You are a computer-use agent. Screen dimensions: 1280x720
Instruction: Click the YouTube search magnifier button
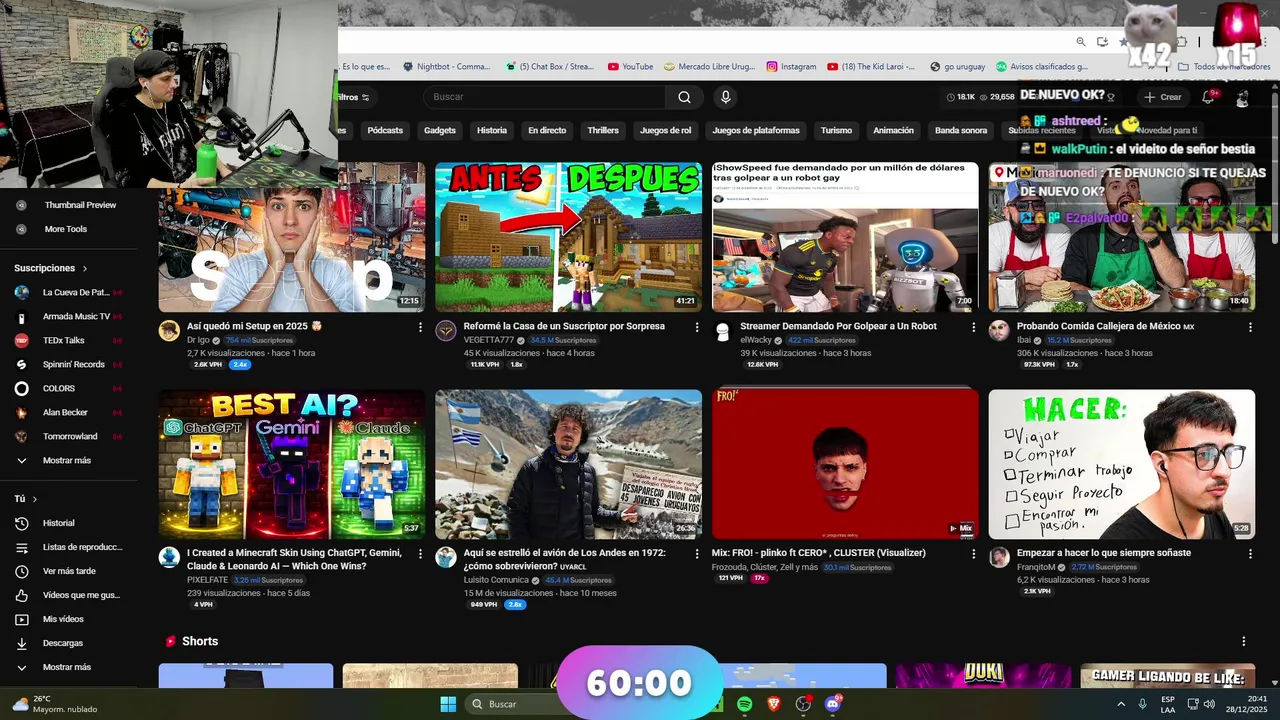(x=684, y=97)
